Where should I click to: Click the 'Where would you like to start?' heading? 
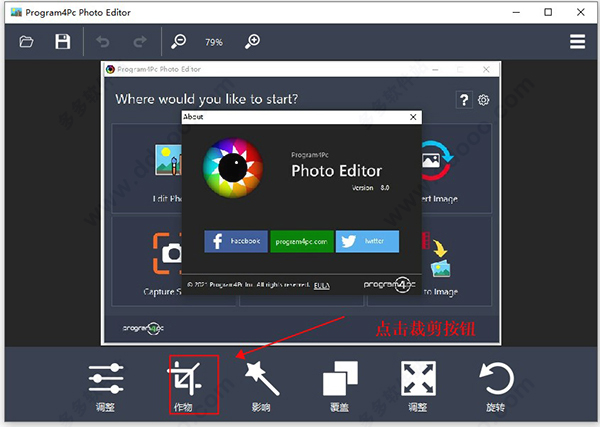206,99
